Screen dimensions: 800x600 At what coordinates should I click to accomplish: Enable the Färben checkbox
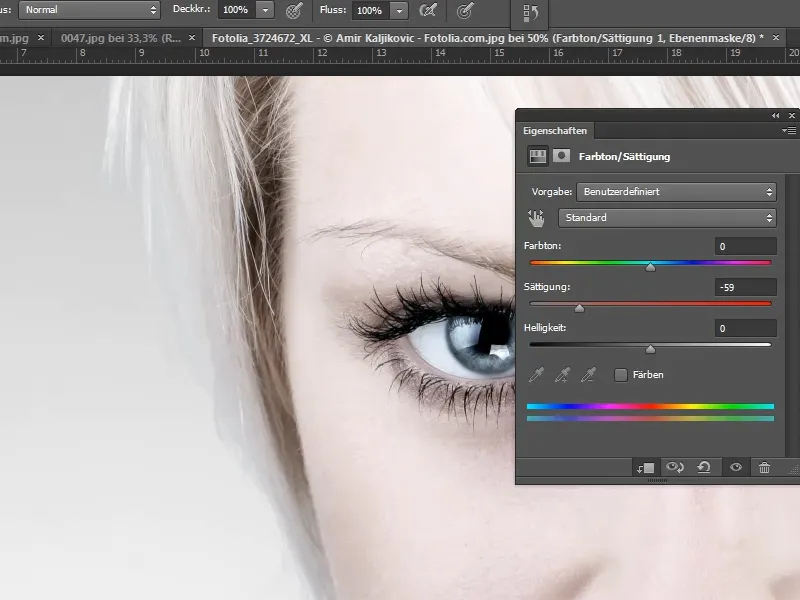pos(621,375)
